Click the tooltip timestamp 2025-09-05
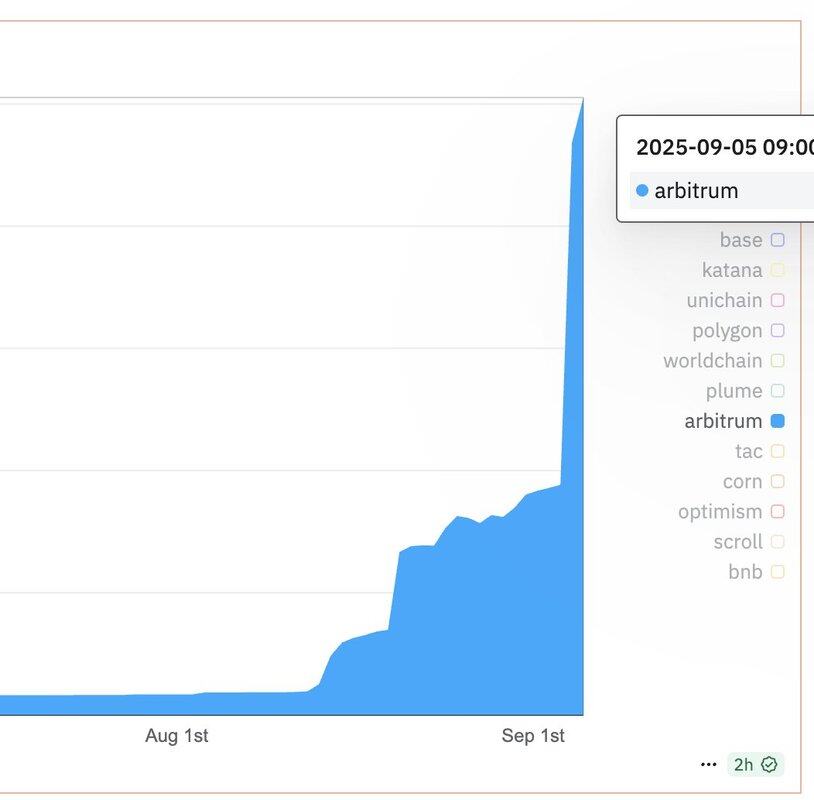814x800 pixels. pos(725,147)
